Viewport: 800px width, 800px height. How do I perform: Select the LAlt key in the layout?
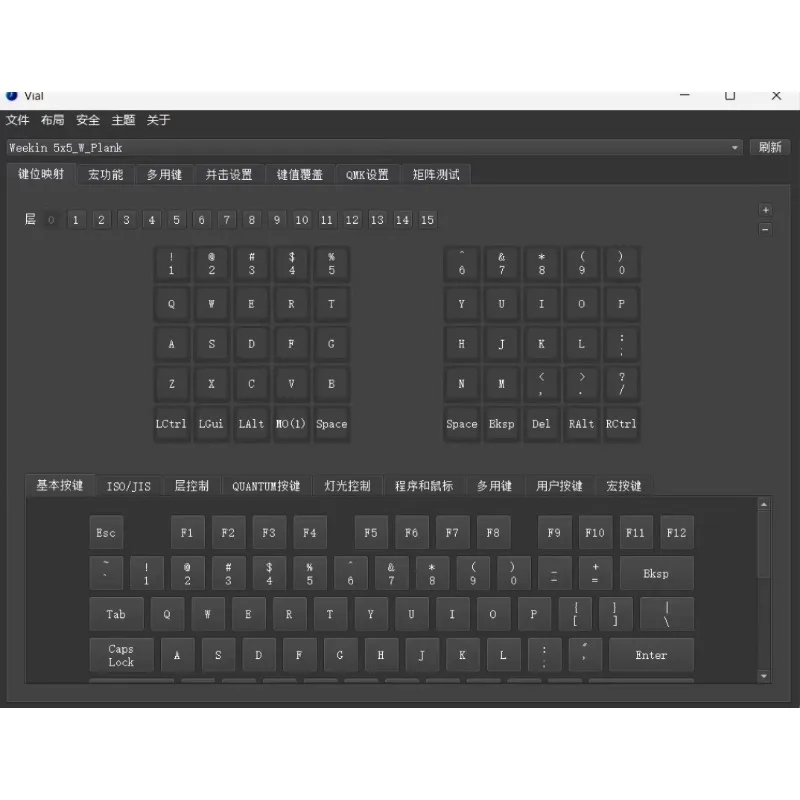(252, 423)
